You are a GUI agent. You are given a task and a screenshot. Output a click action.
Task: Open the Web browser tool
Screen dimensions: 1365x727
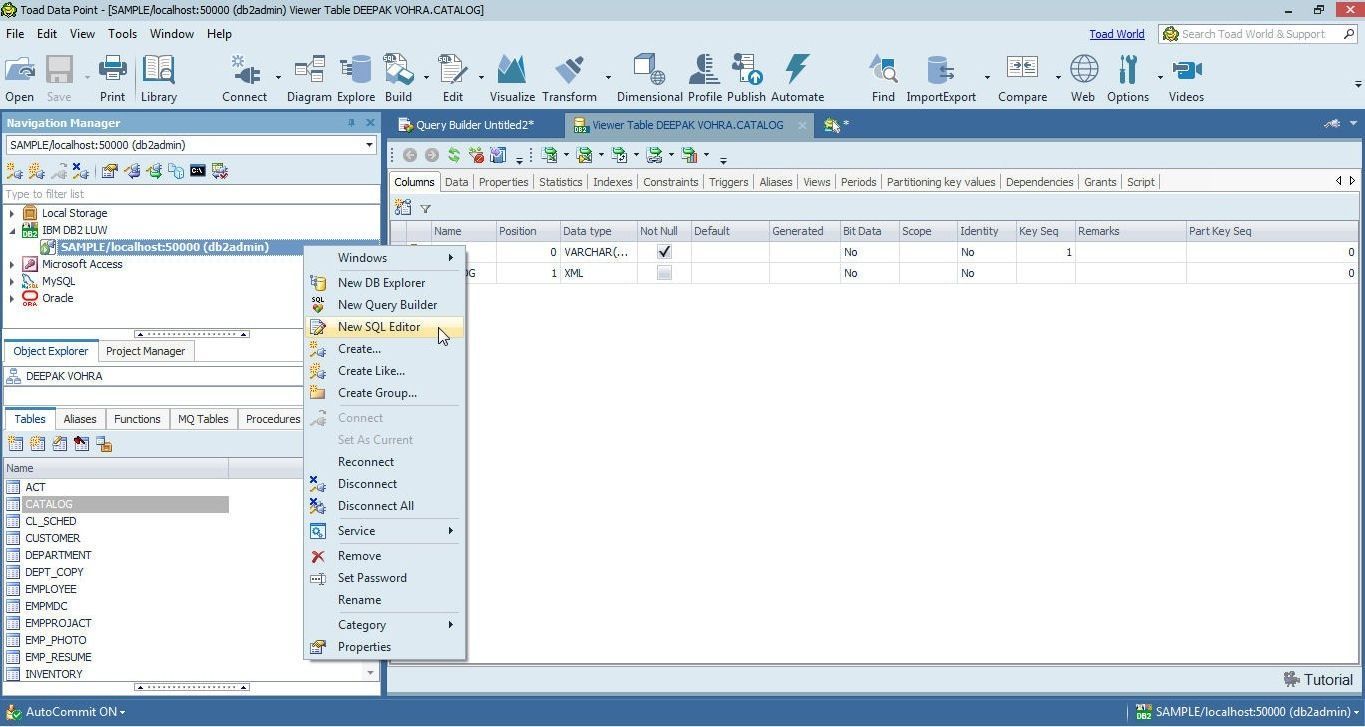pos(1083,79)
